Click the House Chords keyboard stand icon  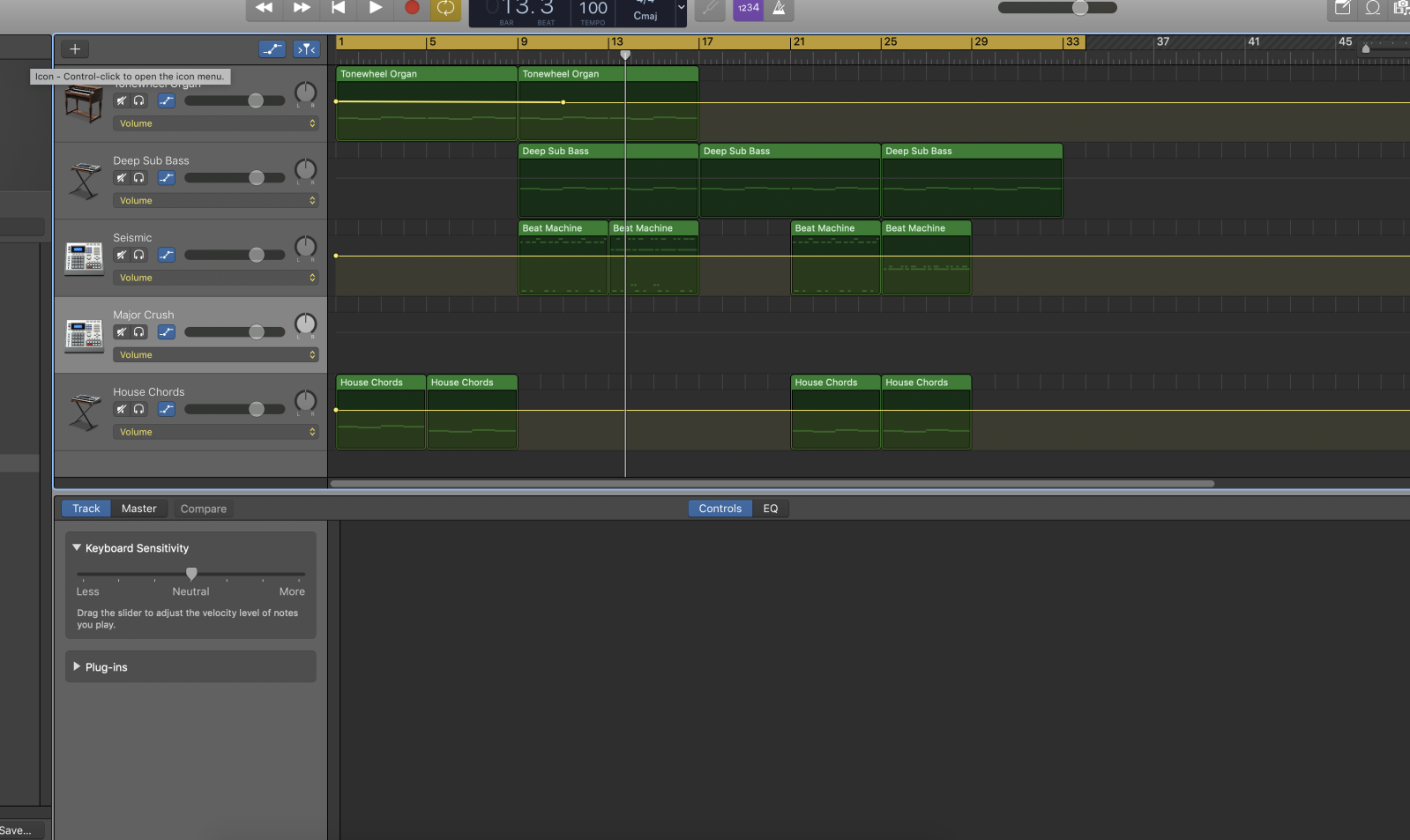[85, 413]
